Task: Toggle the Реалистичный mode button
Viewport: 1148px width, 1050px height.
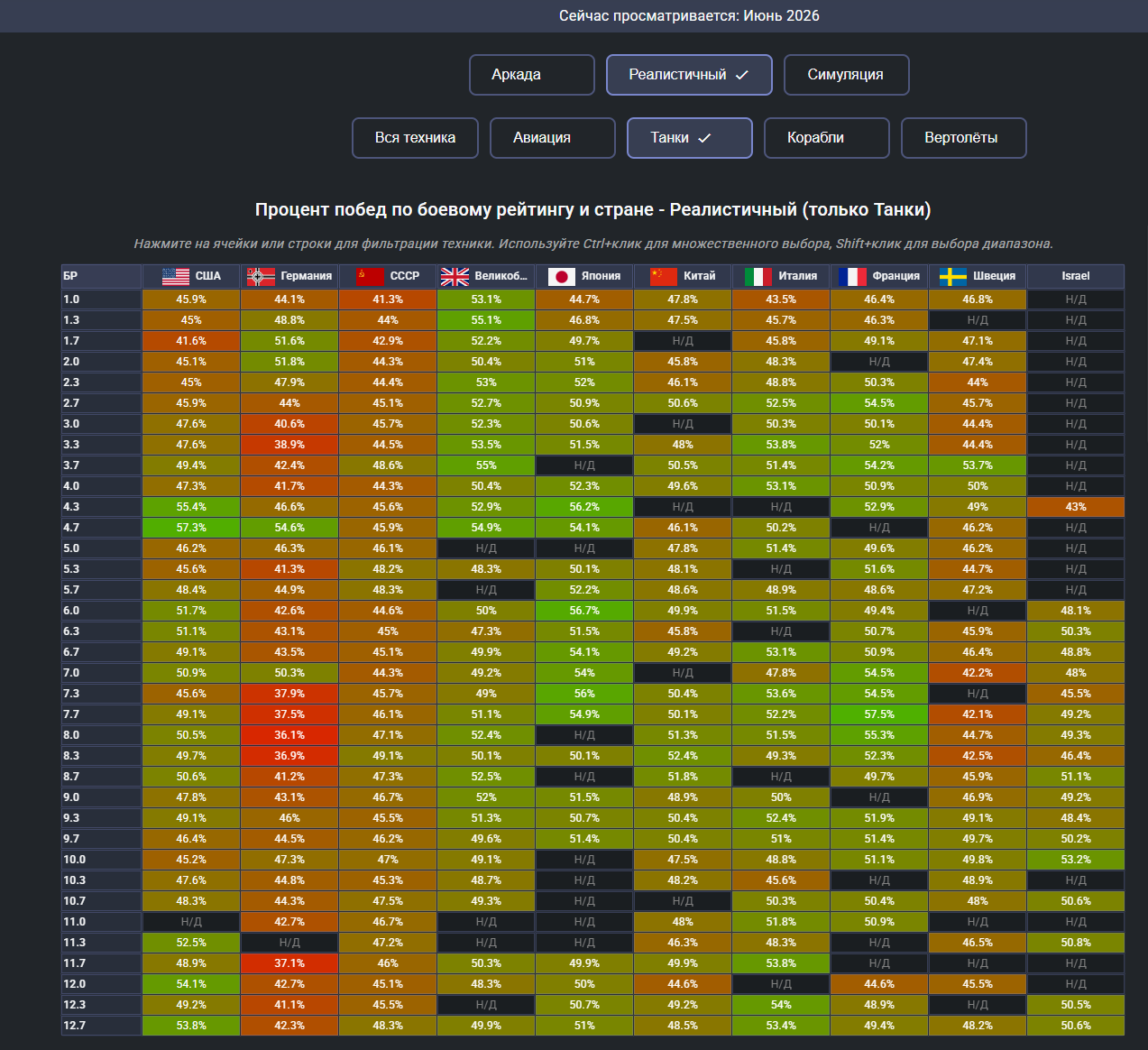Action: [689, 75]
